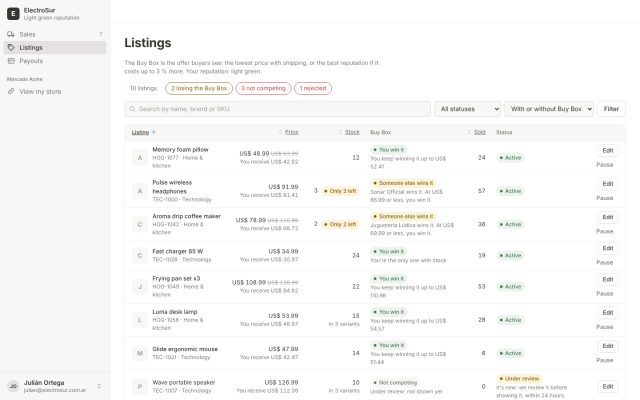Pause the Luma desk lamp listing
The image size is (640, 400).
pos(604,327)
